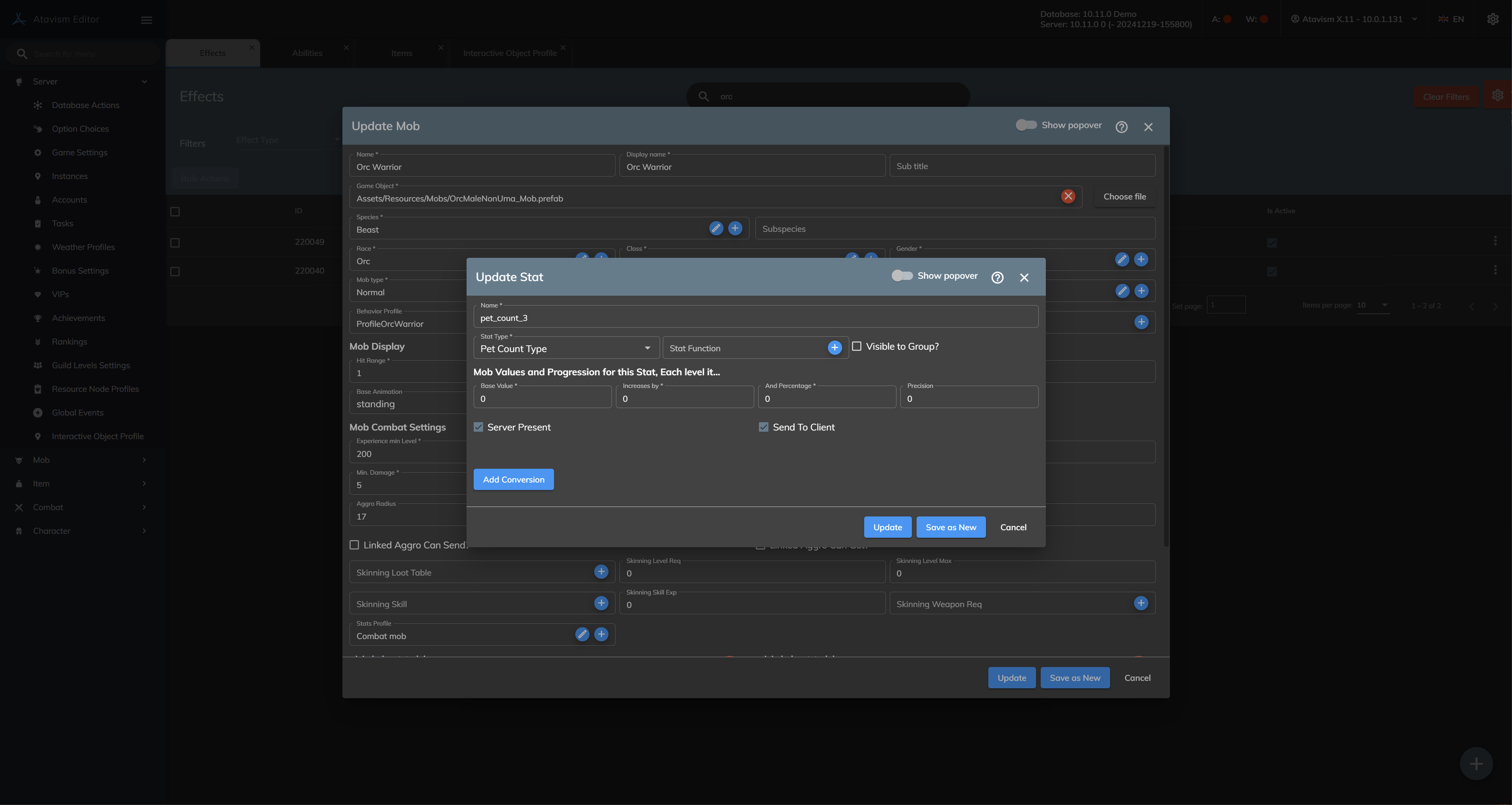This screenshot has height=805, width=1512.
Task: Click Save as New in Update Stat
Action: pos(950,527)
